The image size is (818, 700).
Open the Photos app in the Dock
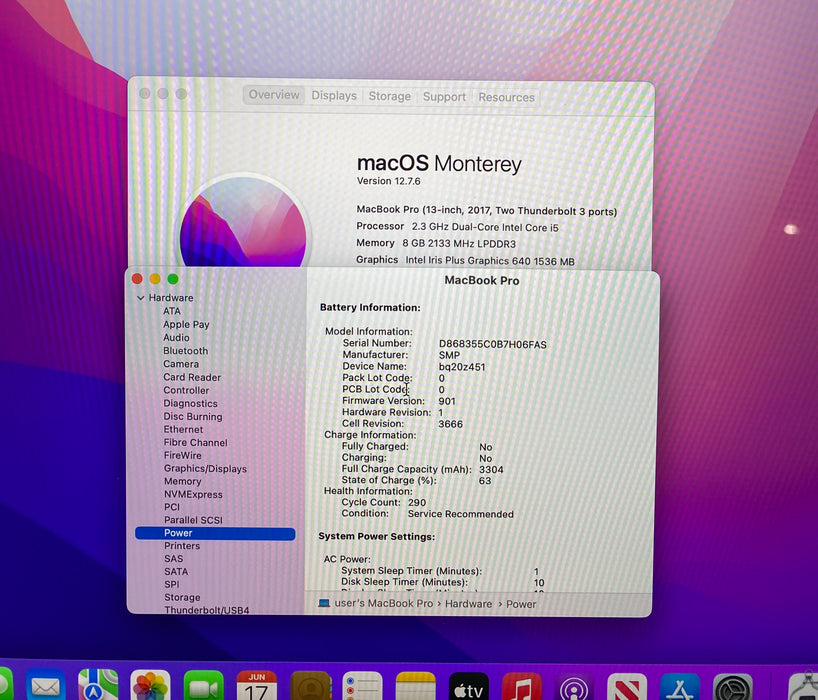tap(150, 685)
